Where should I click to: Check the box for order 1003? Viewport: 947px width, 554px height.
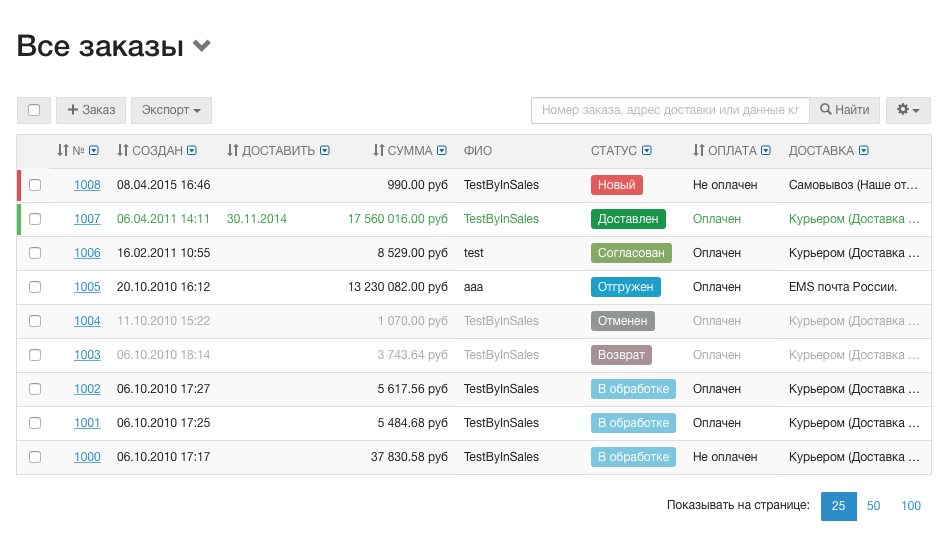click(x=35, y=355)
